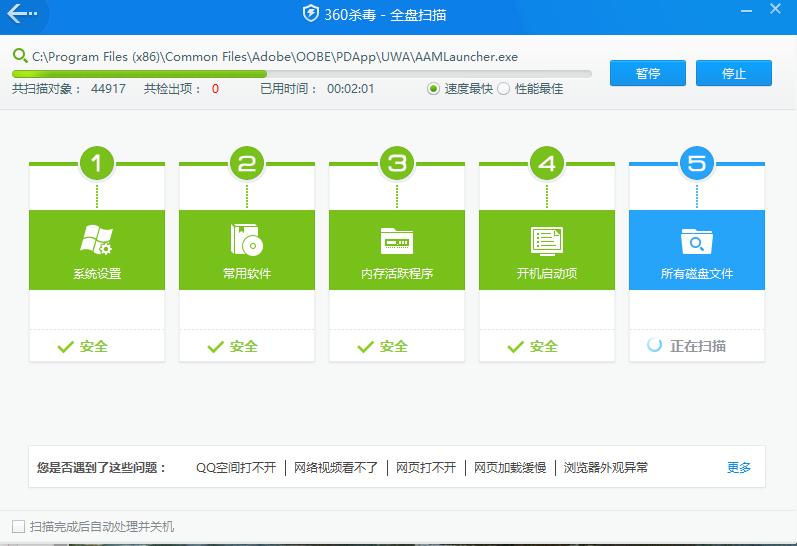Click the green checkmark under 开机启动项

[515, 347]
